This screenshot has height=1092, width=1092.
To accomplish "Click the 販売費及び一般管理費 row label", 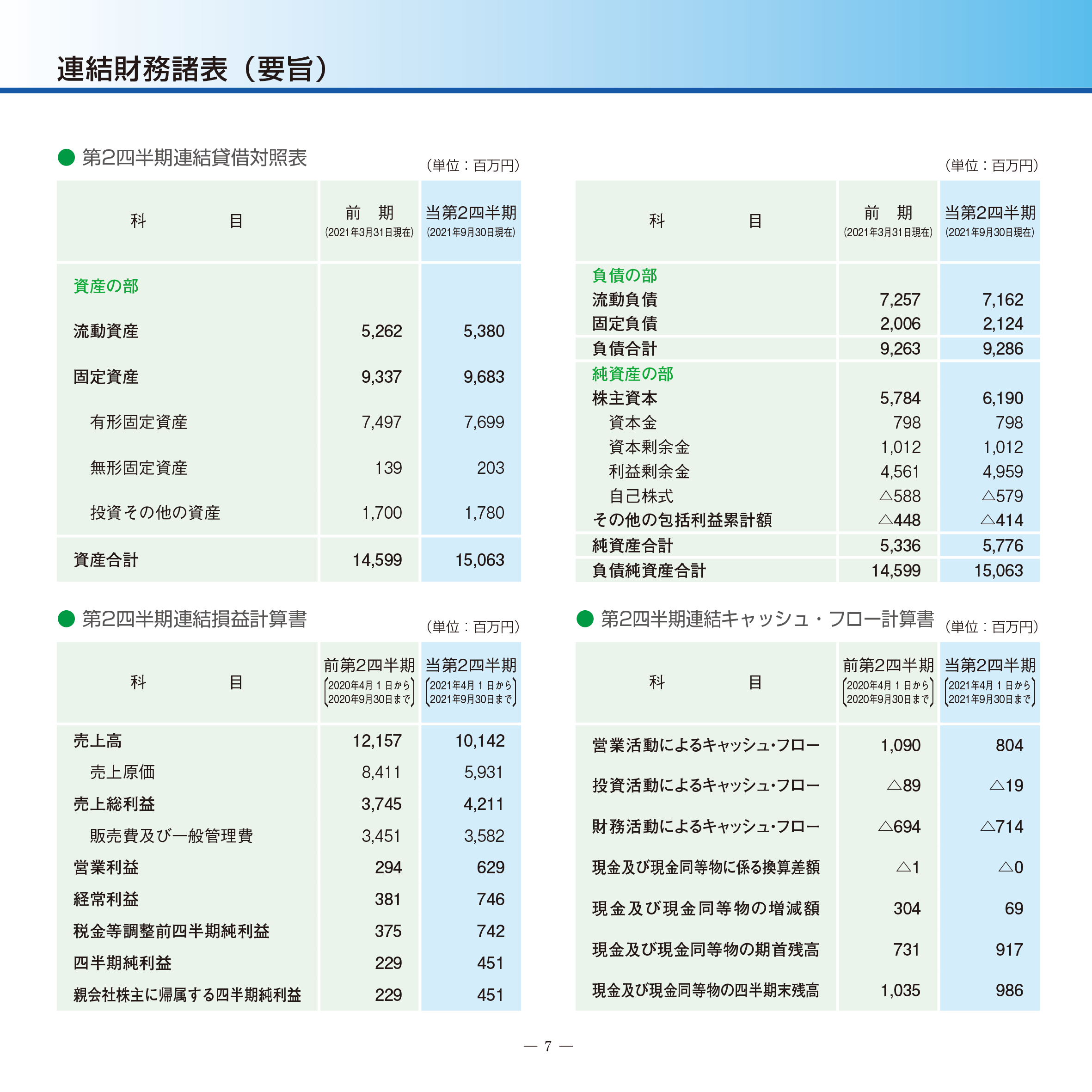I will (x=171, y=835).
